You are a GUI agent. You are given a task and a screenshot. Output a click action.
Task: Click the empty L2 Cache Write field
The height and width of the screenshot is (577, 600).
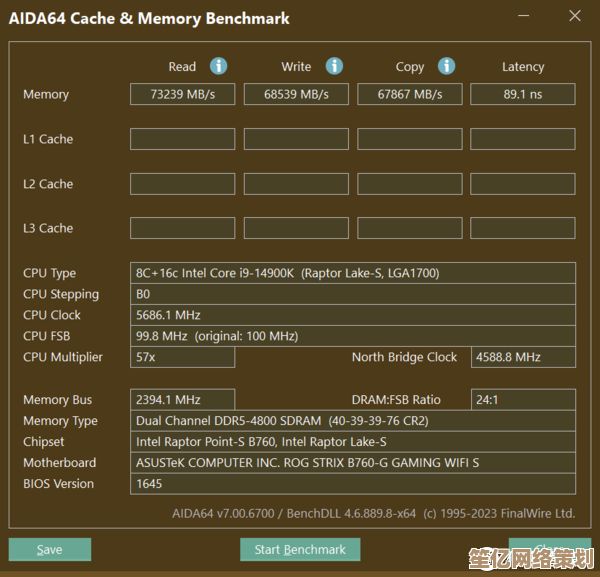(x=296, y=184)
